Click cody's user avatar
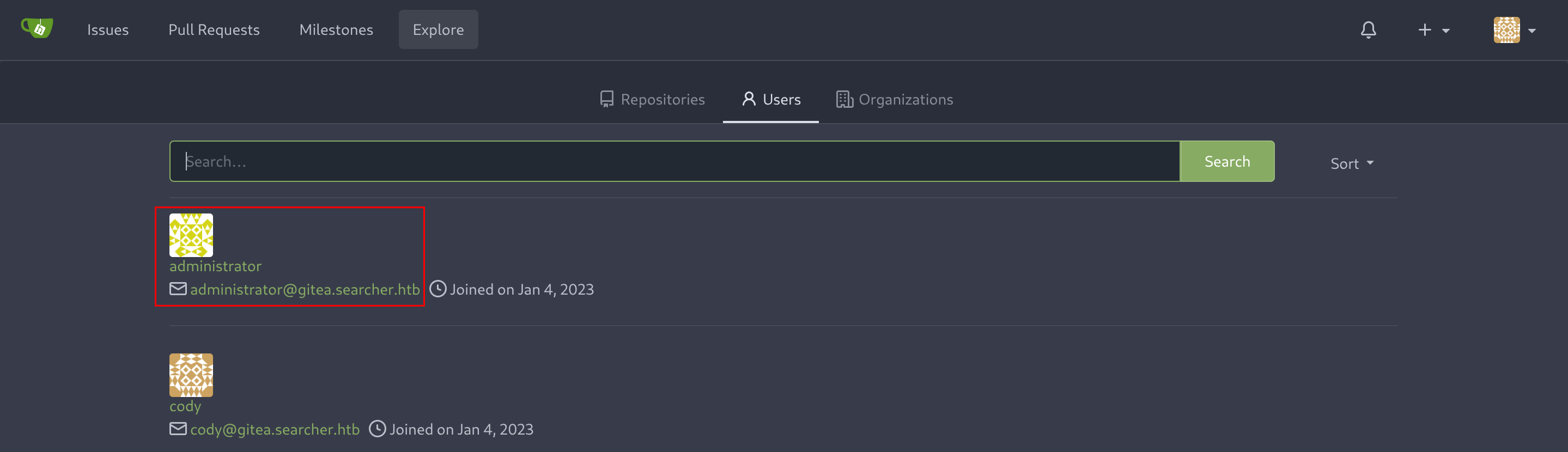Viewport: 1568px width, 452px height. (x=191, y=375)
